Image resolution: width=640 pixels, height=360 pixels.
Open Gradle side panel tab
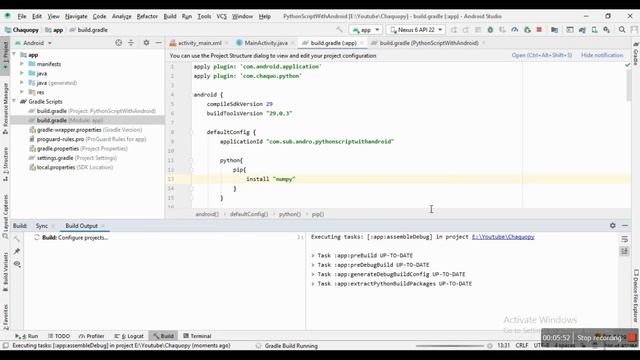click(x=636, y=54)
